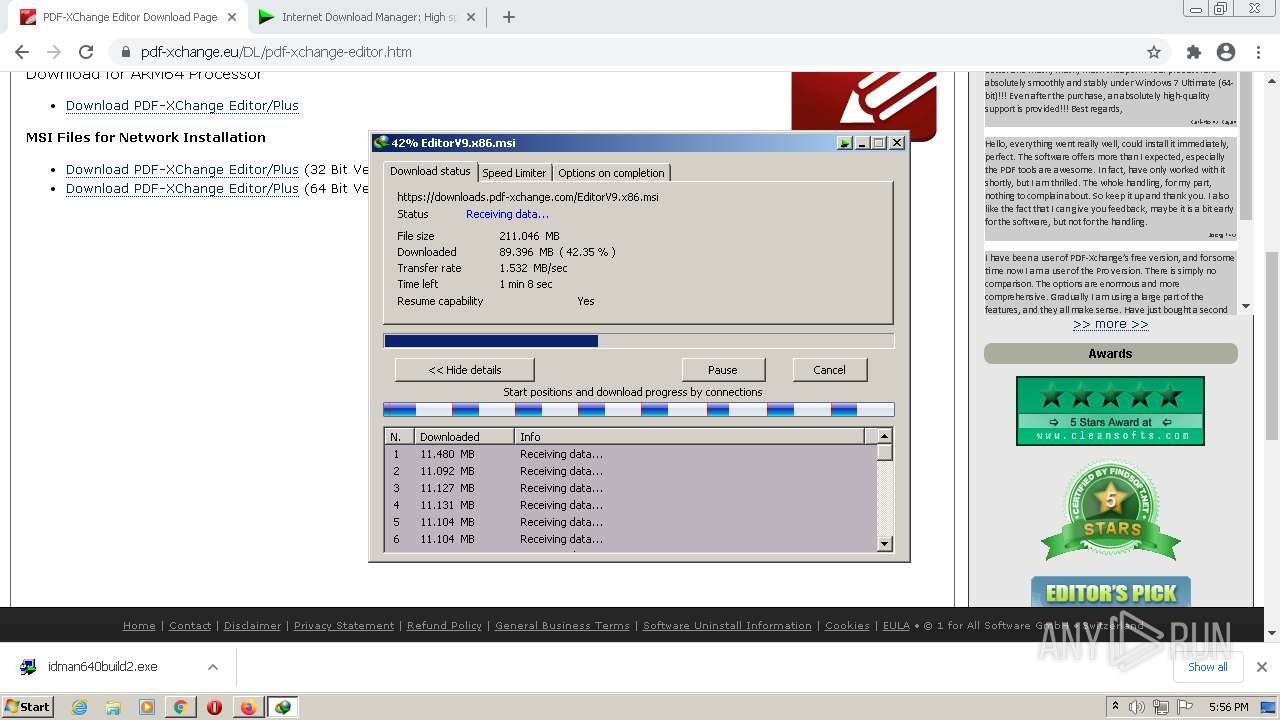The image size is (1280, 720).
Task: Click the idman640build2.exe file icon
Action: 28,667
